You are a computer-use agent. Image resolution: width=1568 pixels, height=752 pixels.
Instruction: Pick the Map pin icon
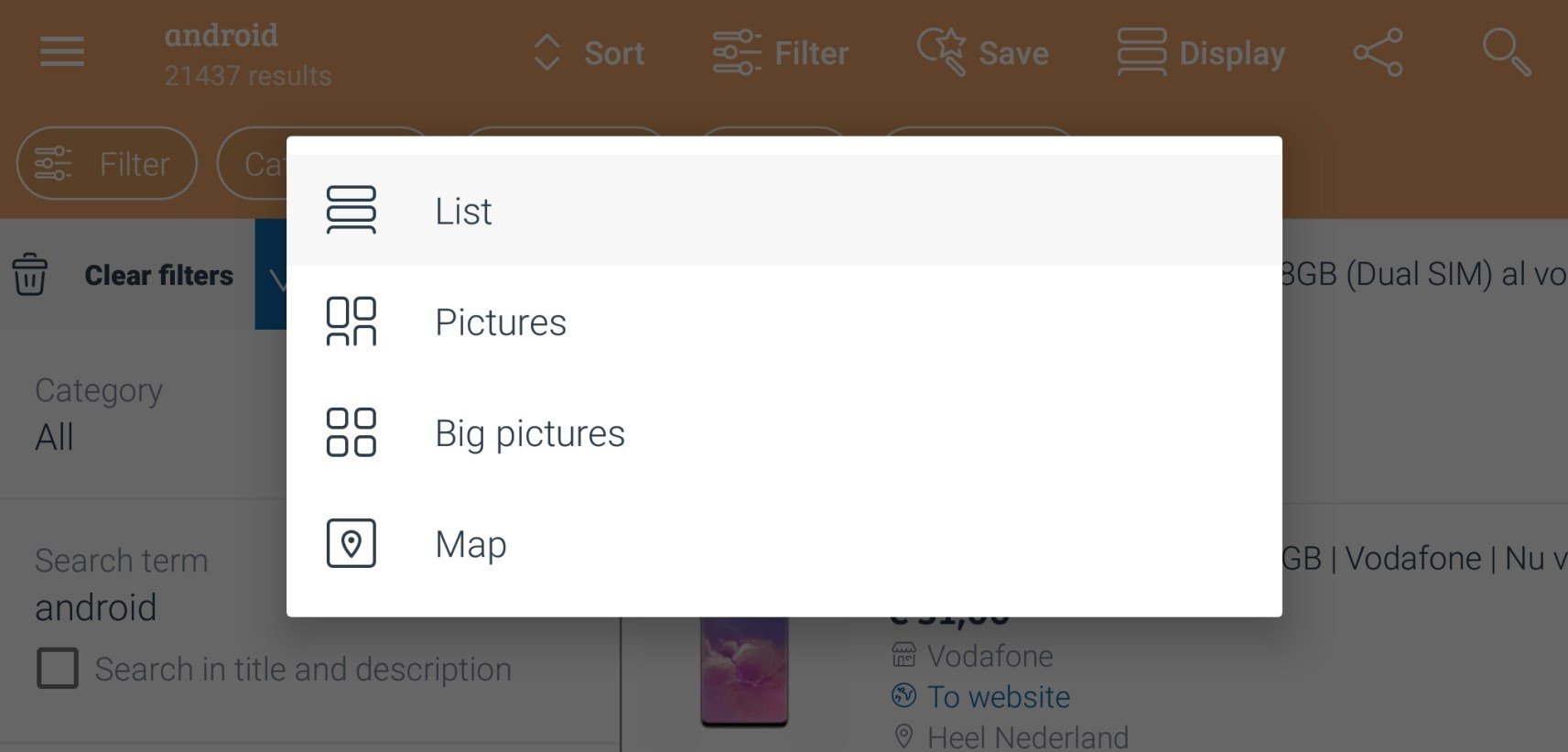[x=351, y=543]
